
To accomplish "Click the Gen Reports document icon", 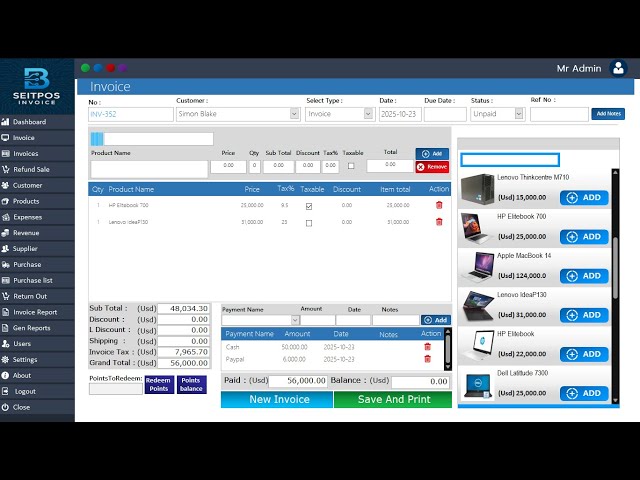I will tap(5, 328).
